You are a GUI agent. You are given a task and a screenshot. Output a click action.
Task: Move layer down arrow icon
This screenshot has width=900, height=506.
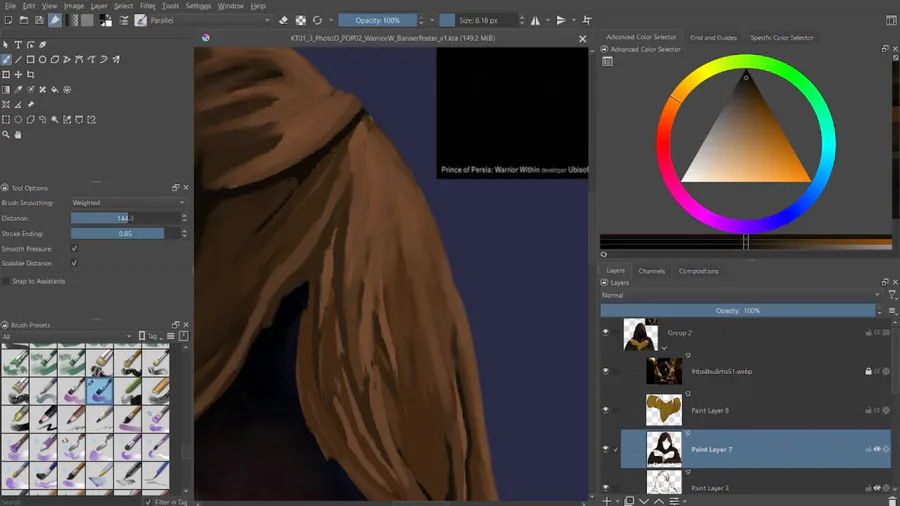click(x=644, y=501)
